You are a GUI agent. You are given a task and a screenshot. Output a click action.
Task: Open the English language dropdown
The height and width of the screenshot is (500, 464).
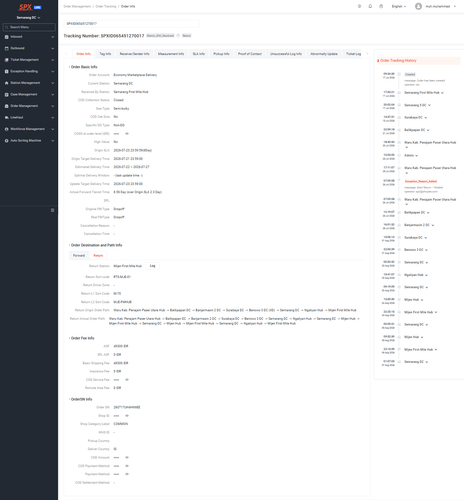[399, 6]
